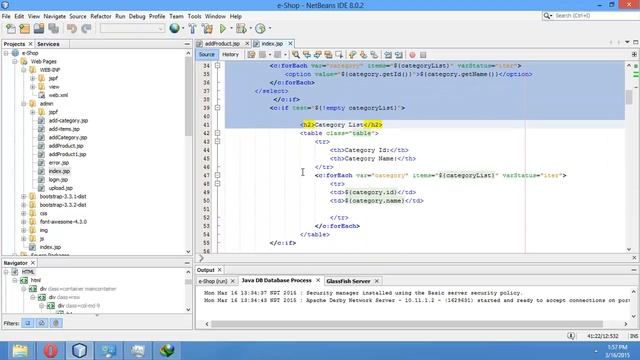
Task: Click the Next Bookmark editor icon
Action: [363, 55]
